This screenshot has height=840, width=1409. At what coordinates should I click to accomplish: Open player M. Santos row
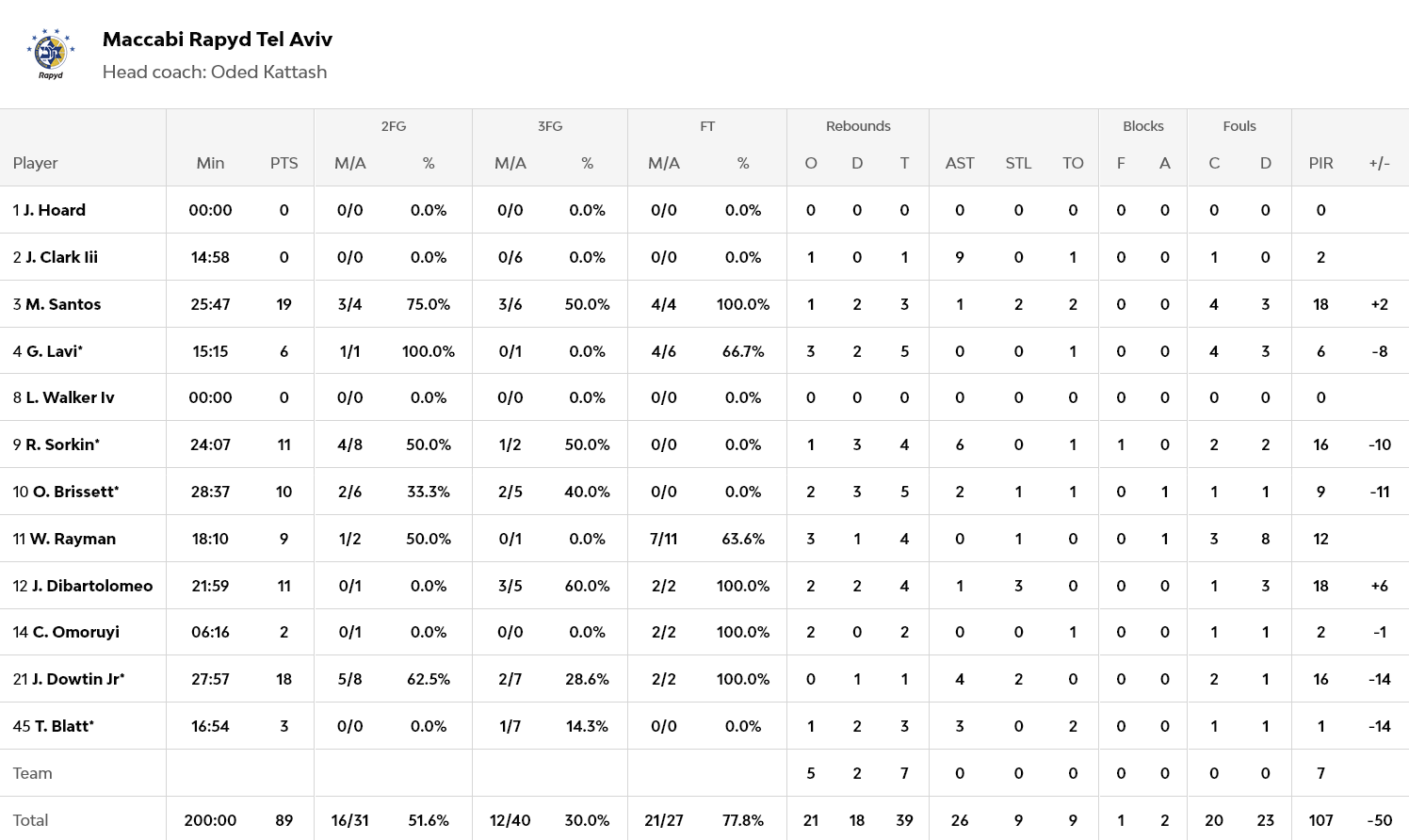(62, 304)
